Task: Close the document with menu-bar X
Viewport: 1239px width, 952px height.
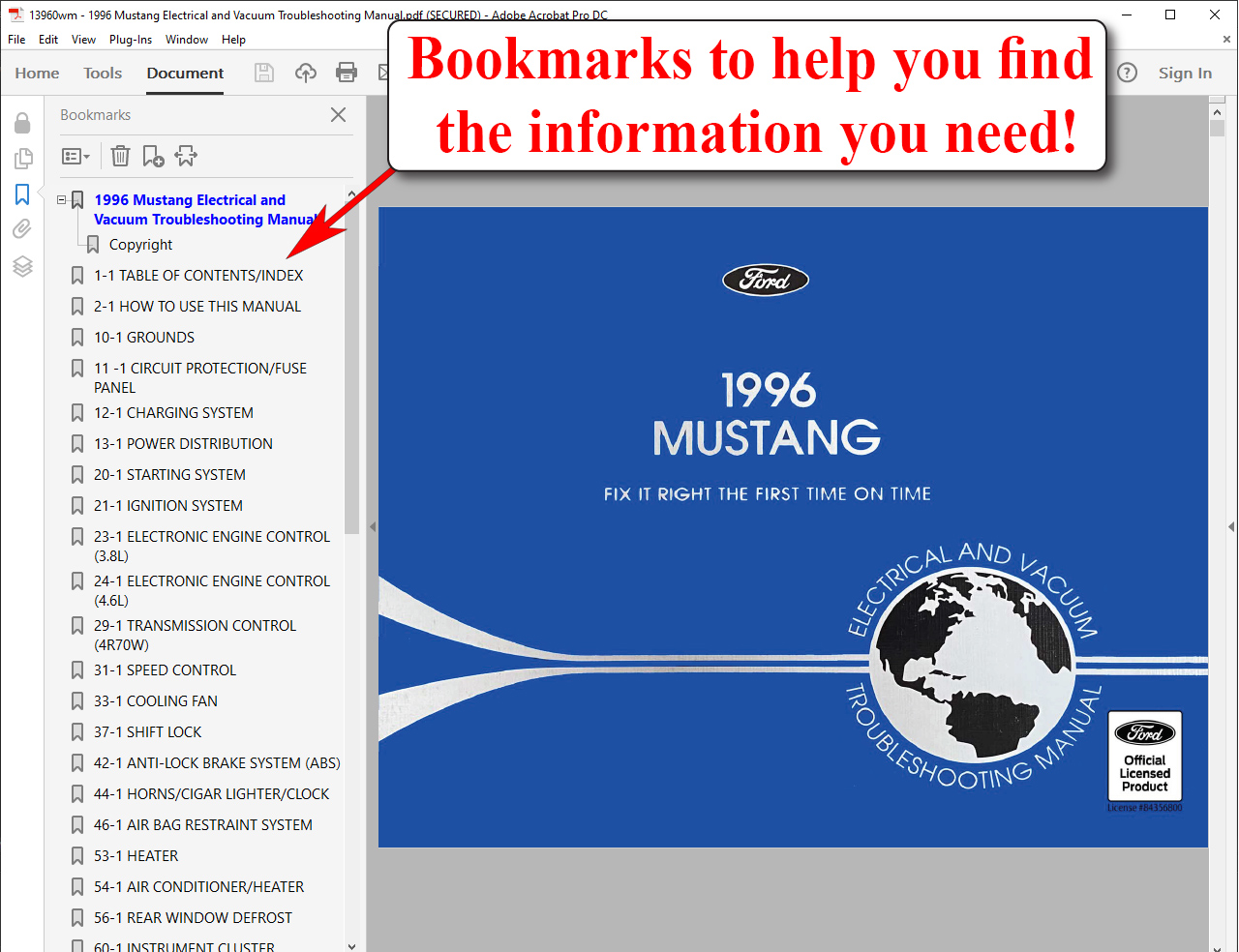Action: [x=1226, y=40]
